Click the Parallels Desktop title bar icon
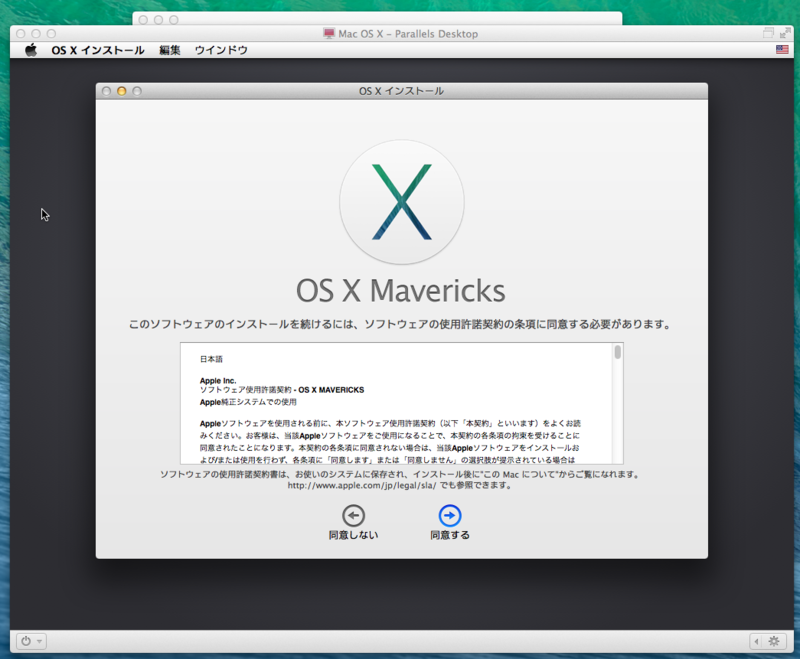This screenshot has width=800, height=659. click(x=329, y=34)
